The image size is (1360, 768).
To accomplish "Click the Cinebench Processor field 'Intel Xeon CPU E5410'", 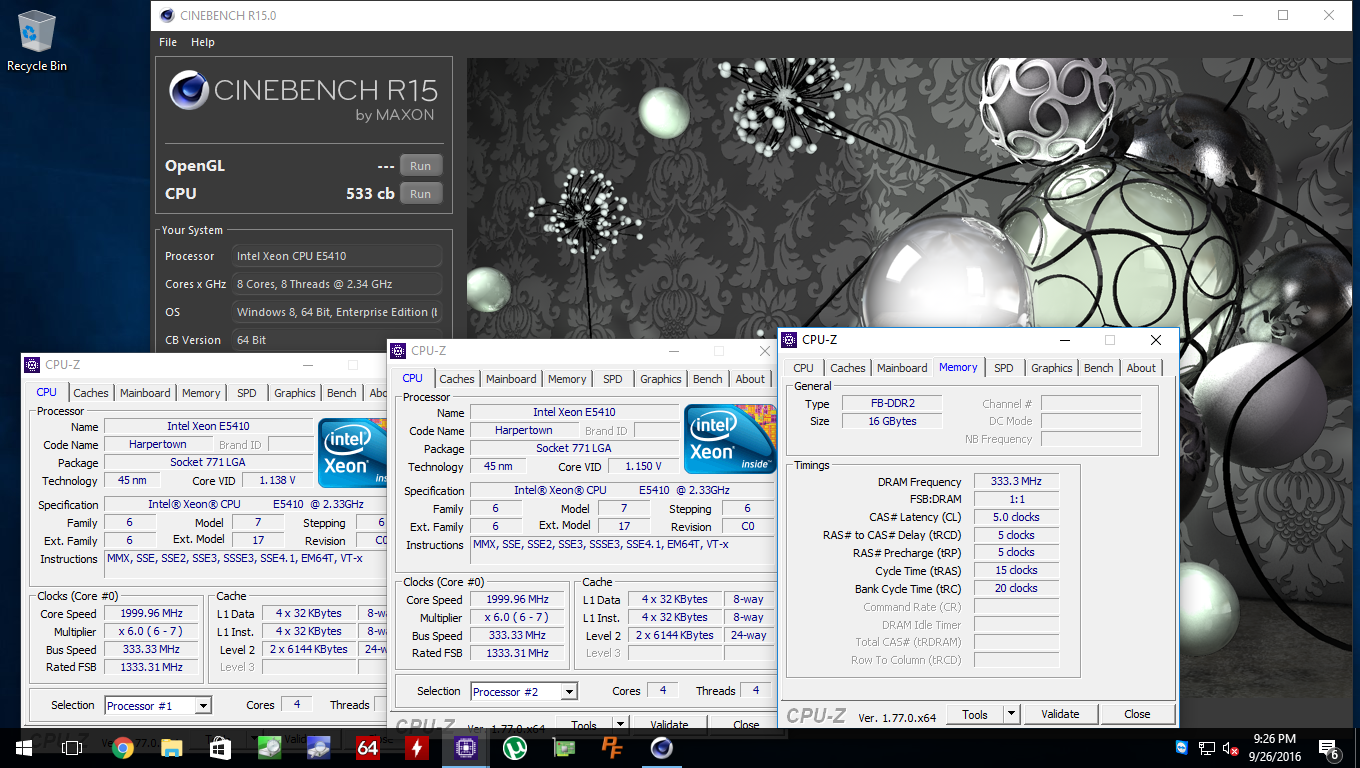I will coord(337,256).
